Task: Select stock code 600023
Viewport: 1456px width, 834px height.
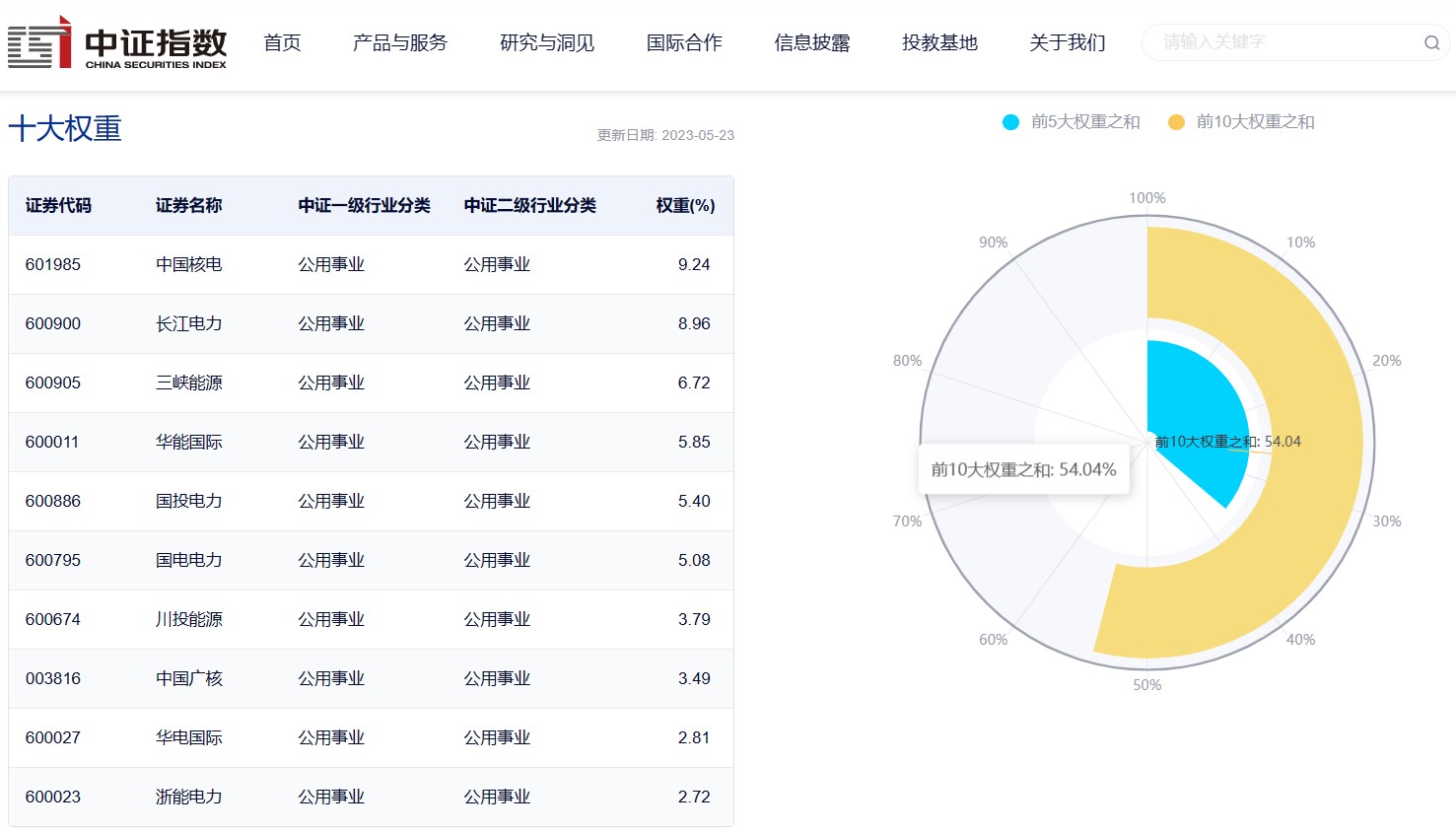Action: [x=53, y=797]
